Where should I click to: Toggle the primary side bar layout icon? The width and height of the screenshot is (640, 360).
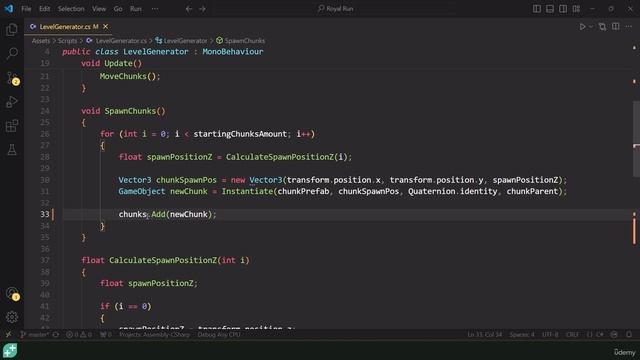[x=537, y=9]
